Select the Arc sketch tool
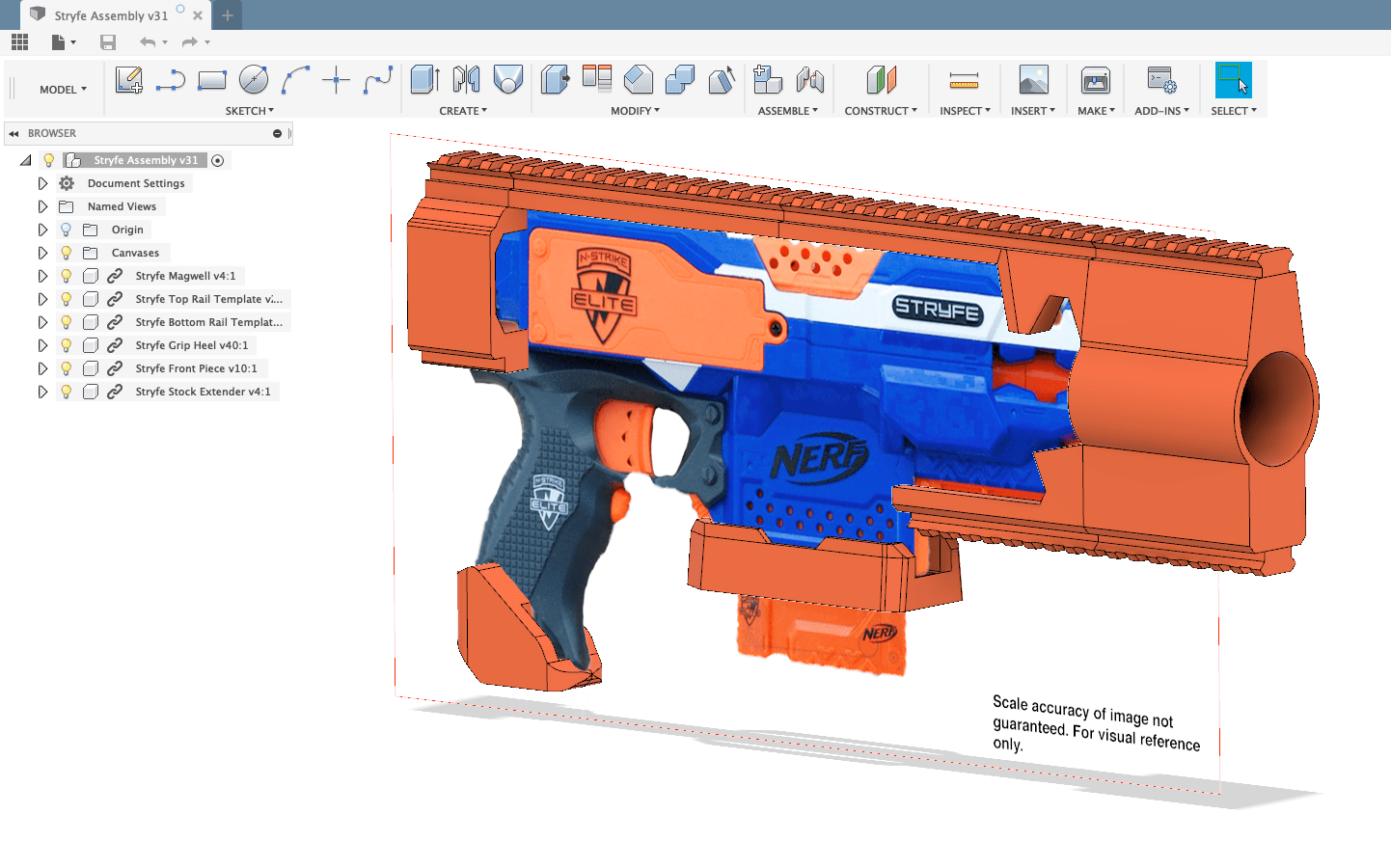 (x=295, y=80)
